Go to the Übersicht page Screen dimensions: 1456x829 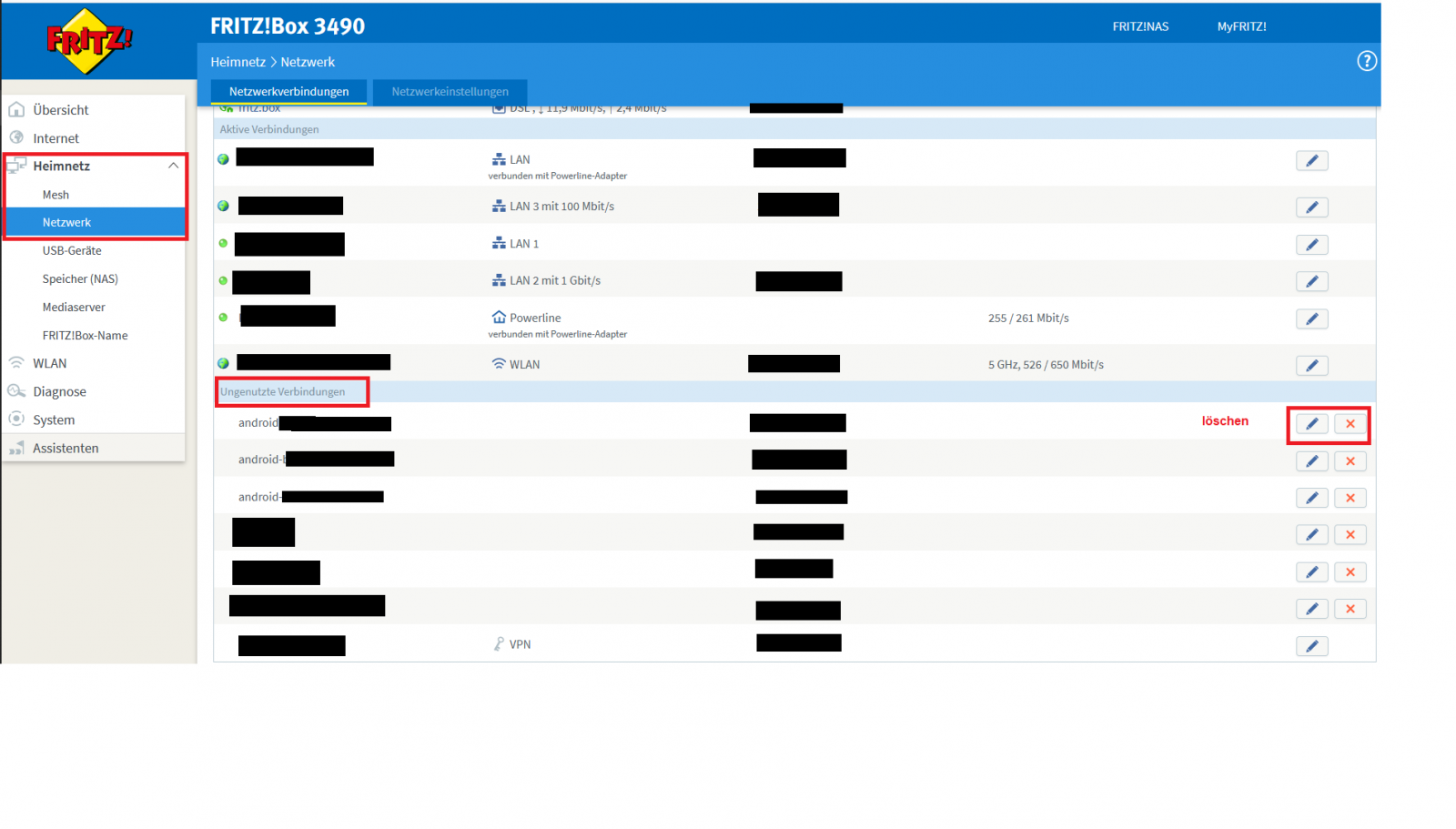[x=61, y=110]
